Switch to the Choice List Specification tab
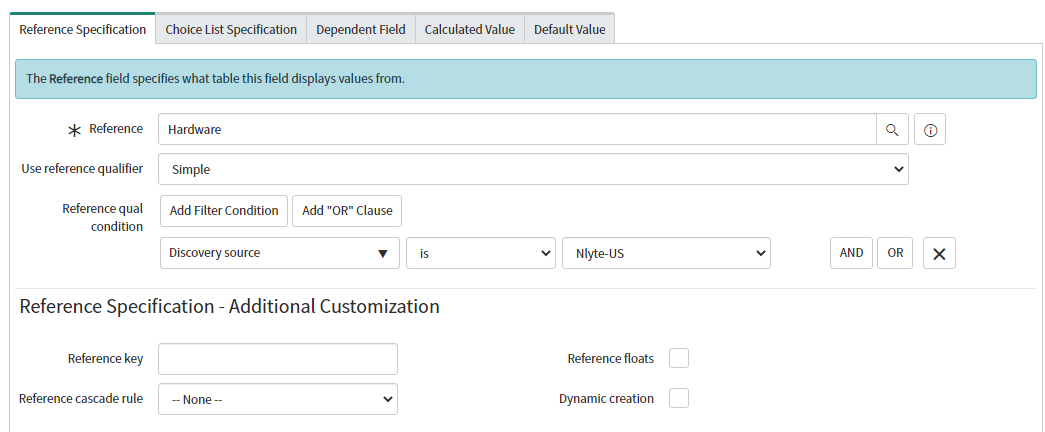Image resolution: width=1045 pixels, height=432 pixels. coord(231,29)
